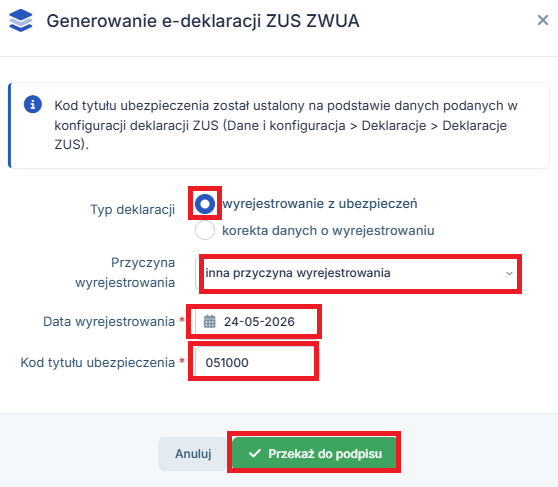This screenshot has width=558, height=487.
Task: Click the 'Kod tytułu ubezpieczenia' field label
Action: coord(98,362)
